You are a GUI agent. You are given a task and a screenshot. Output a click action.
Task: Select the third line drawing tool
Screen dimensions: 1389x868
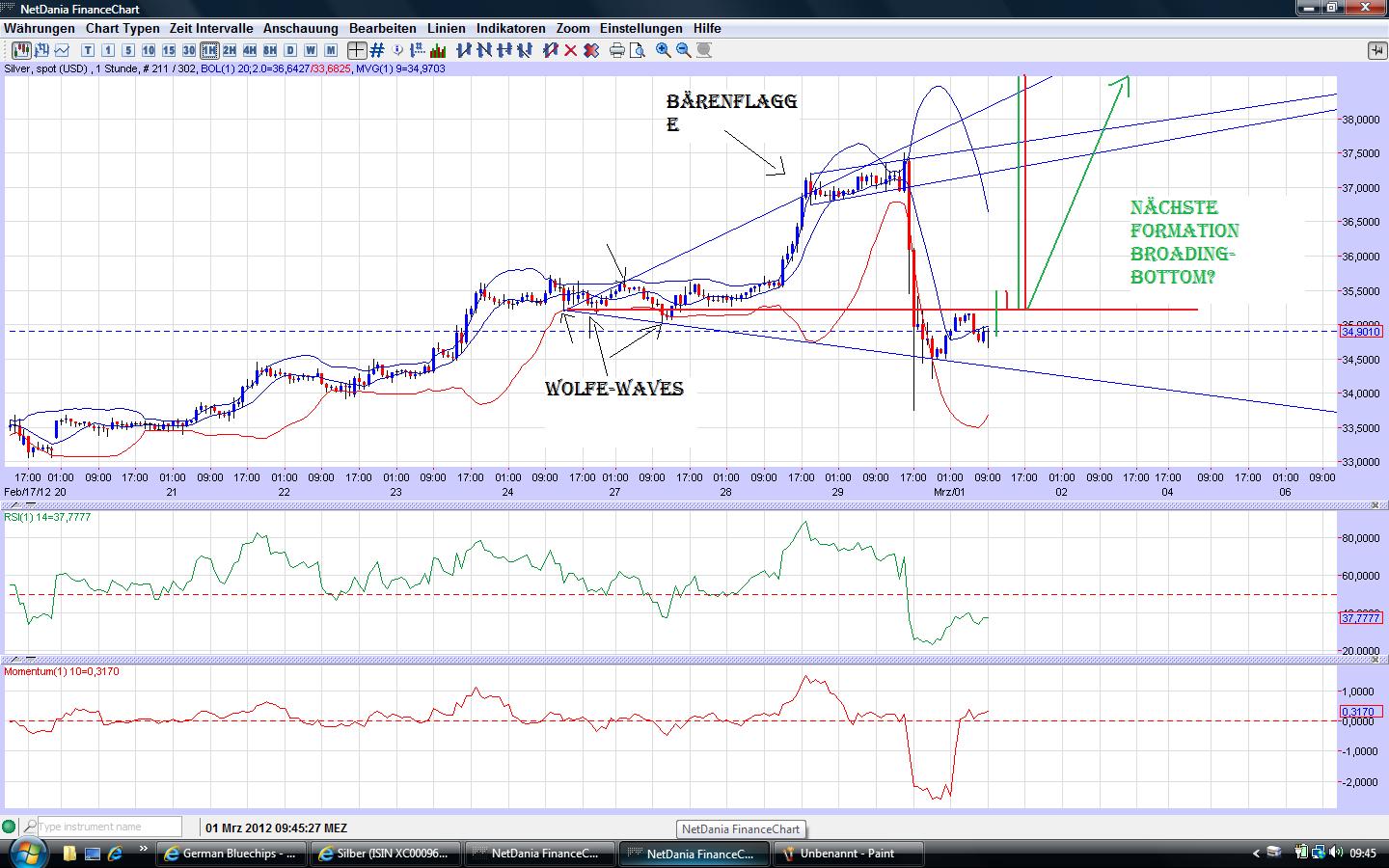(x=504, y=50)
